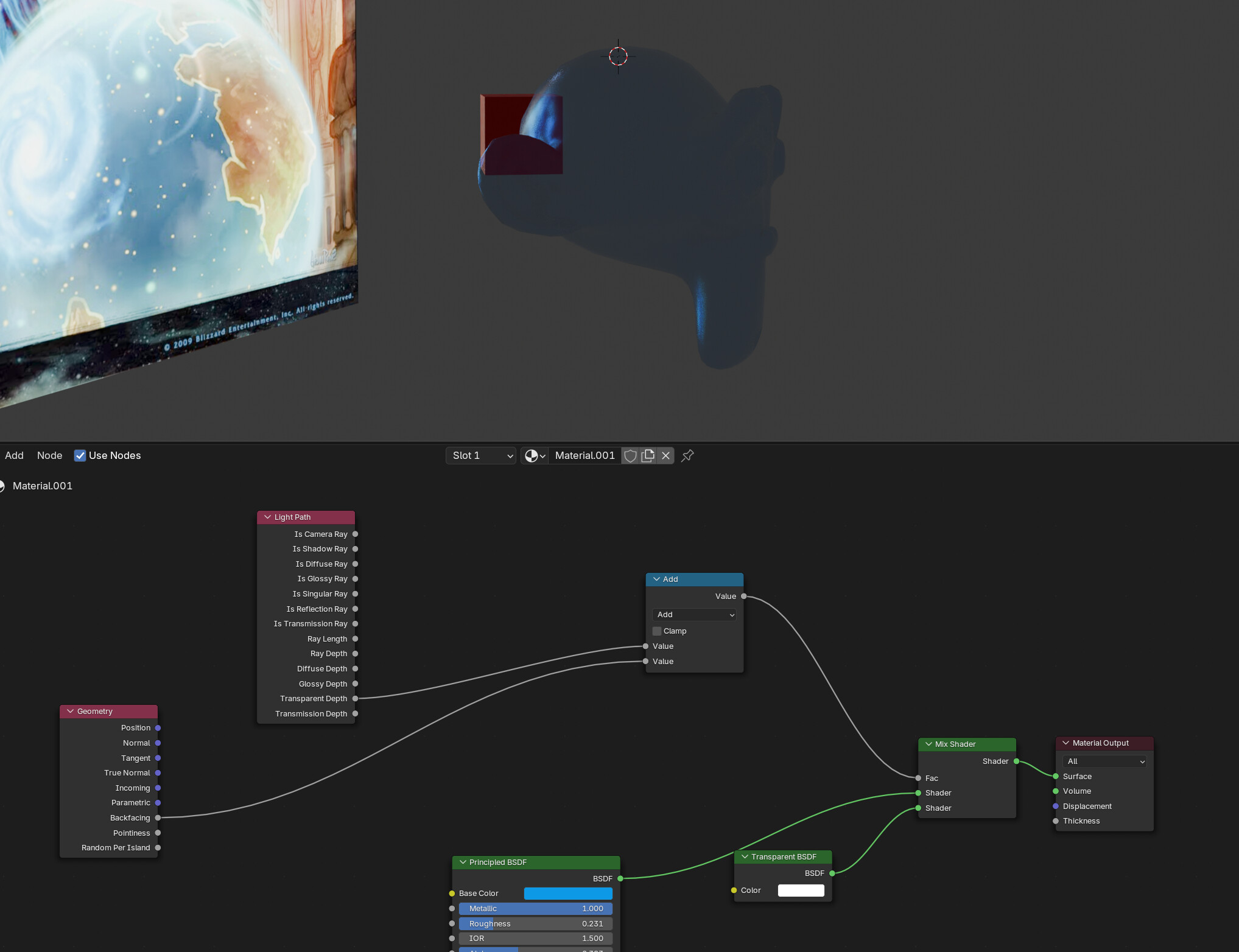
Task: Toggle the pin icon in node editor header
Action: click(688, 455)
